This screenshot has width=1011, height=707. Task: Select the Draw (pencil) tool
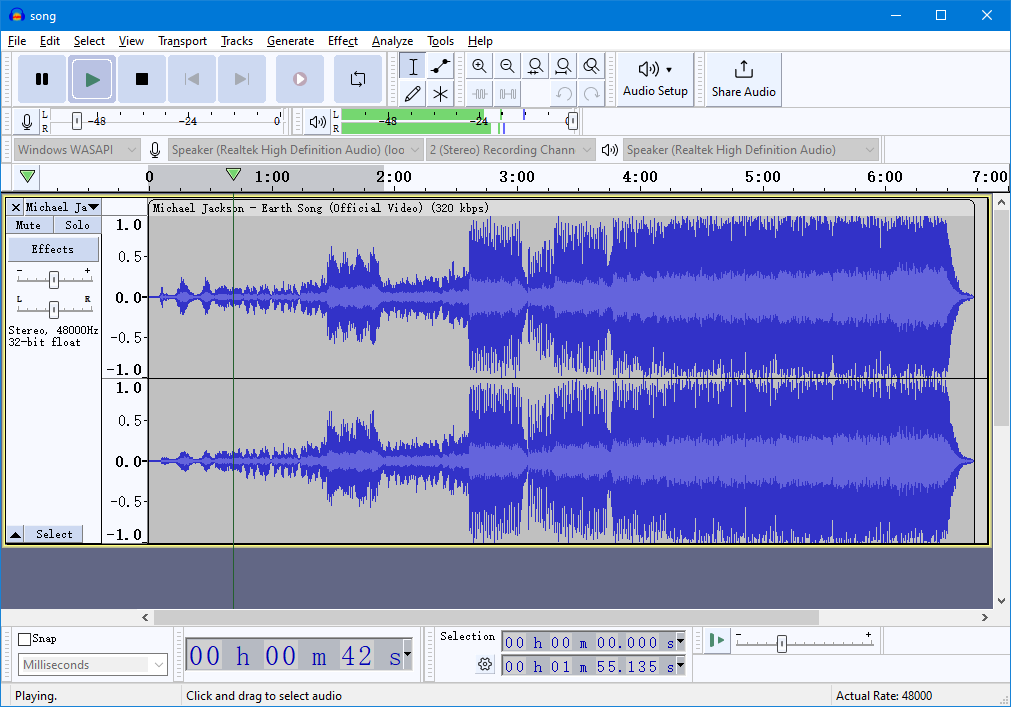tap(413, 94)
